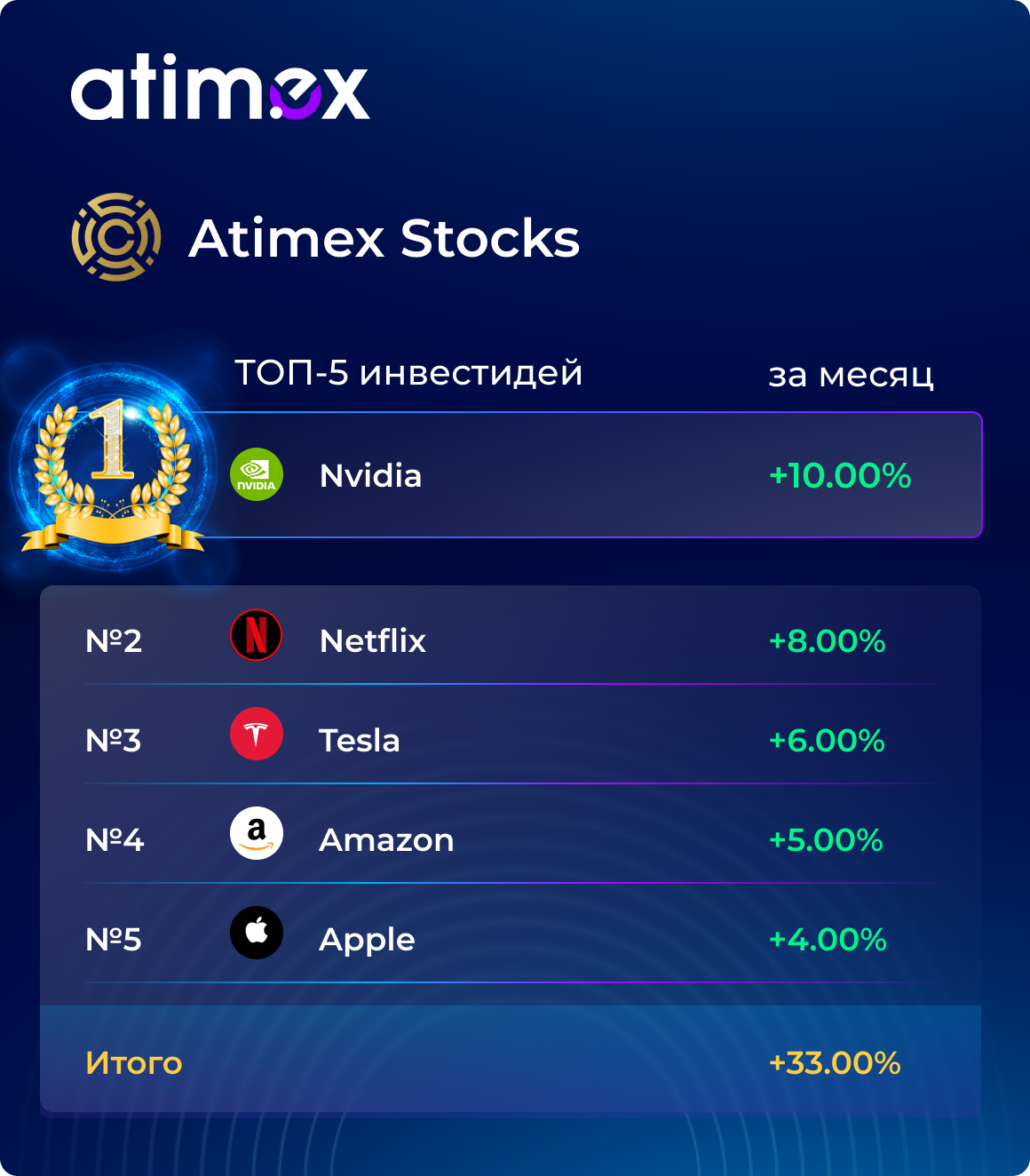This screenshot has height=1176, width=1030.
Task: Click the ТОП-5 инвестидей heading
Action: 408,373
